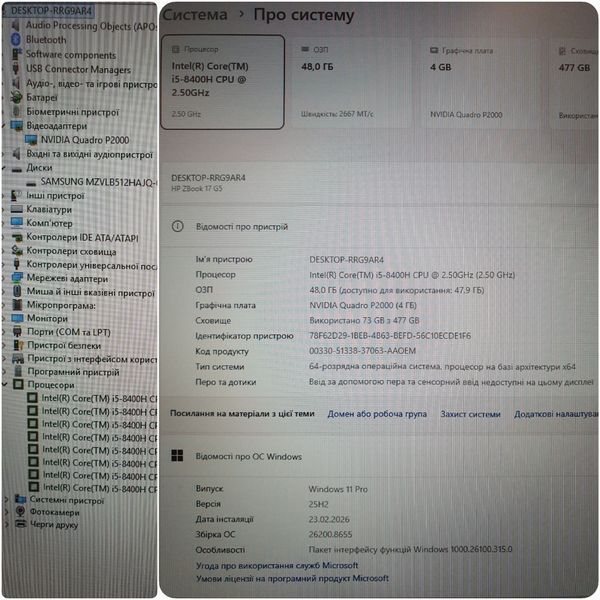
Task: Expand the Системні пристрої node
Action: [6, 499]
